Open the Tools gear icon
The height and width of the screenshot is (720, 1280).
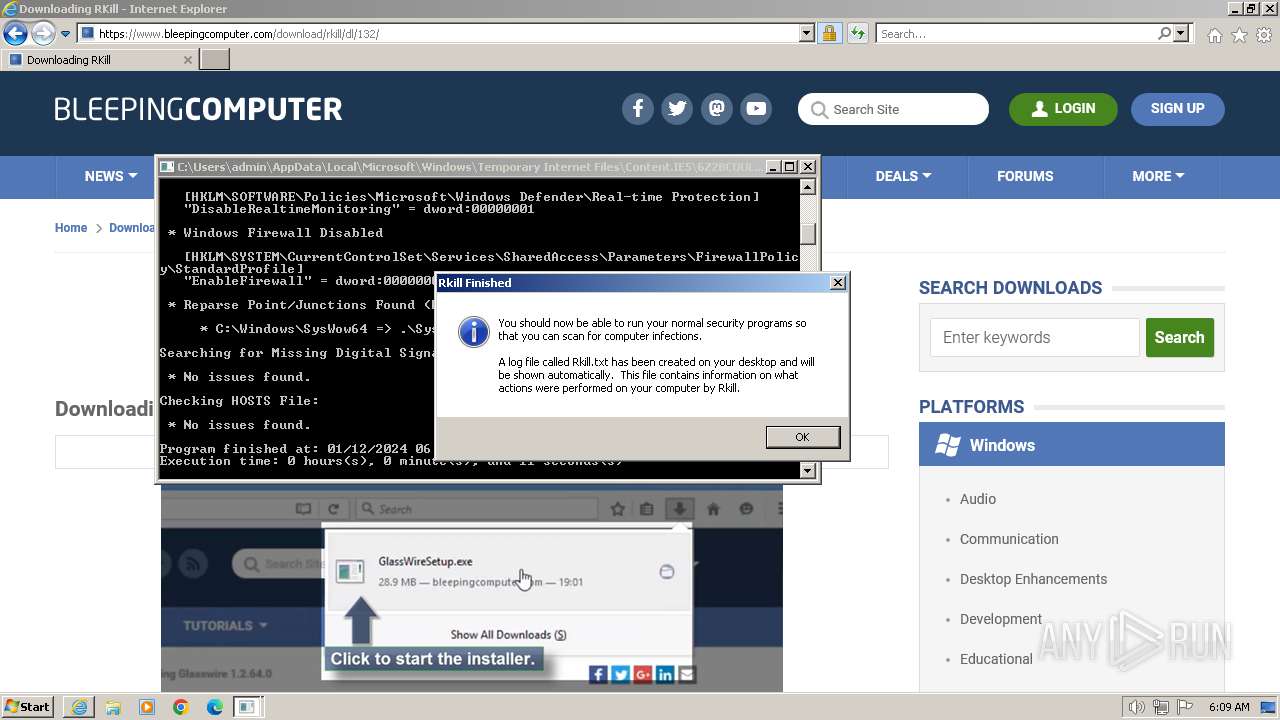pyautogui.click(x=1264, y=35)
